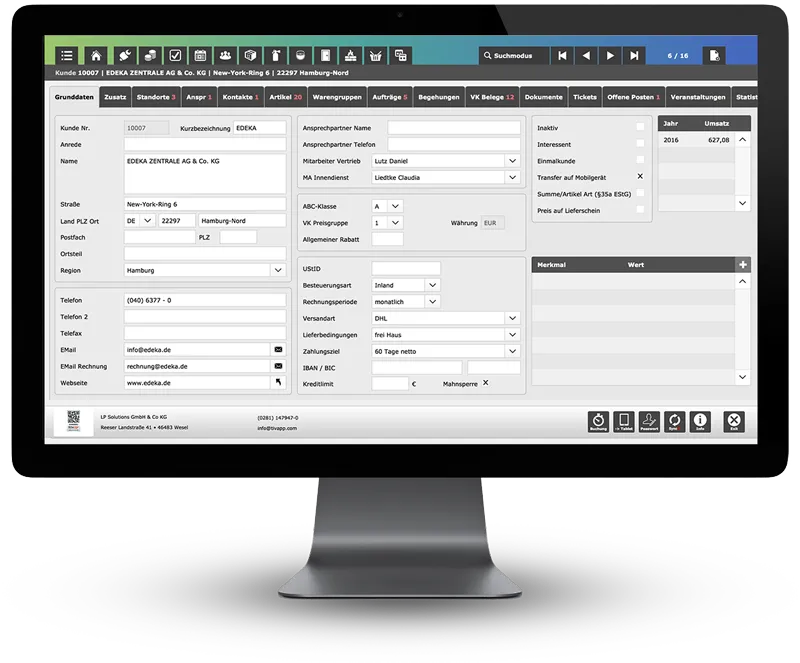Open the package box articles icon
The width and height of the screenshot is (800, 663).
[x=250, y=55]
